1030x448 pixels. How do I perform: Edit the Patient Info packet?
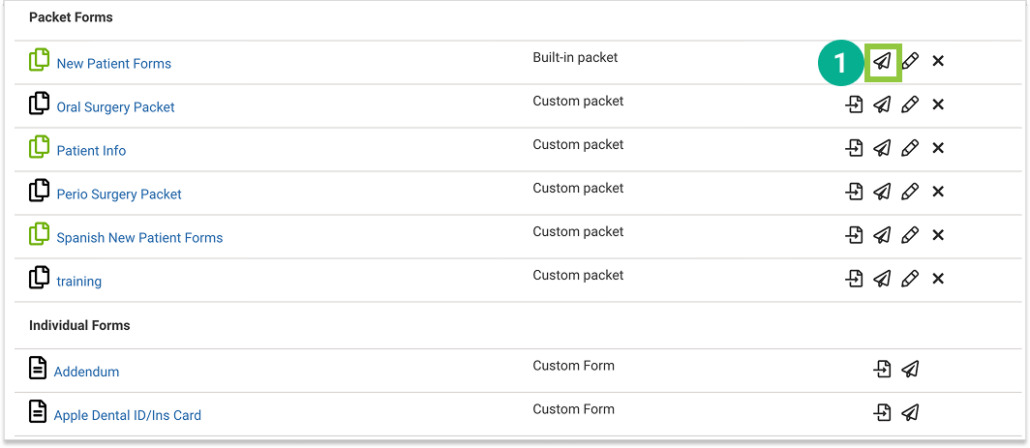tap(909, 149)
